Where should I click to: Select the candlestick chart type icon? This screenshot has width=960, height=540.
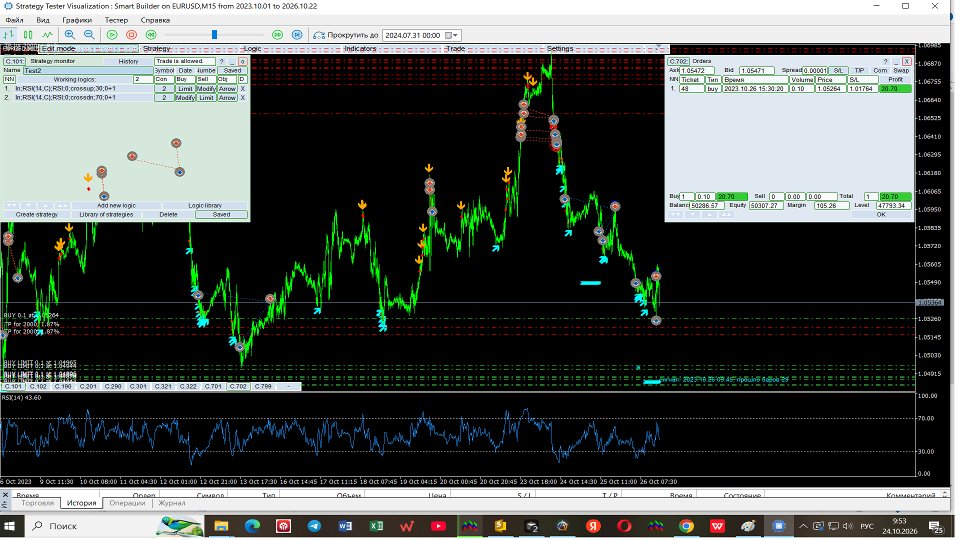[x=28, y=35]
